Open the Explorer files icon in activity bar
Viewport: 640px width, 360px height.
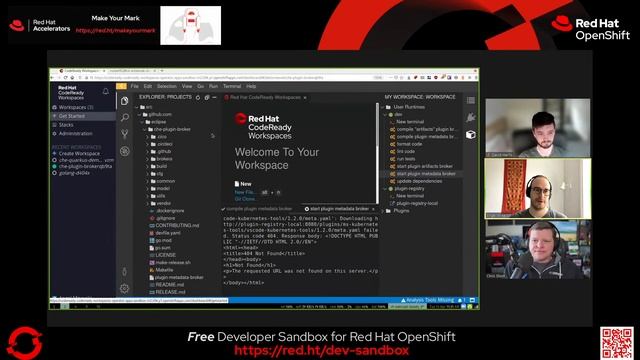coord(125,100)
